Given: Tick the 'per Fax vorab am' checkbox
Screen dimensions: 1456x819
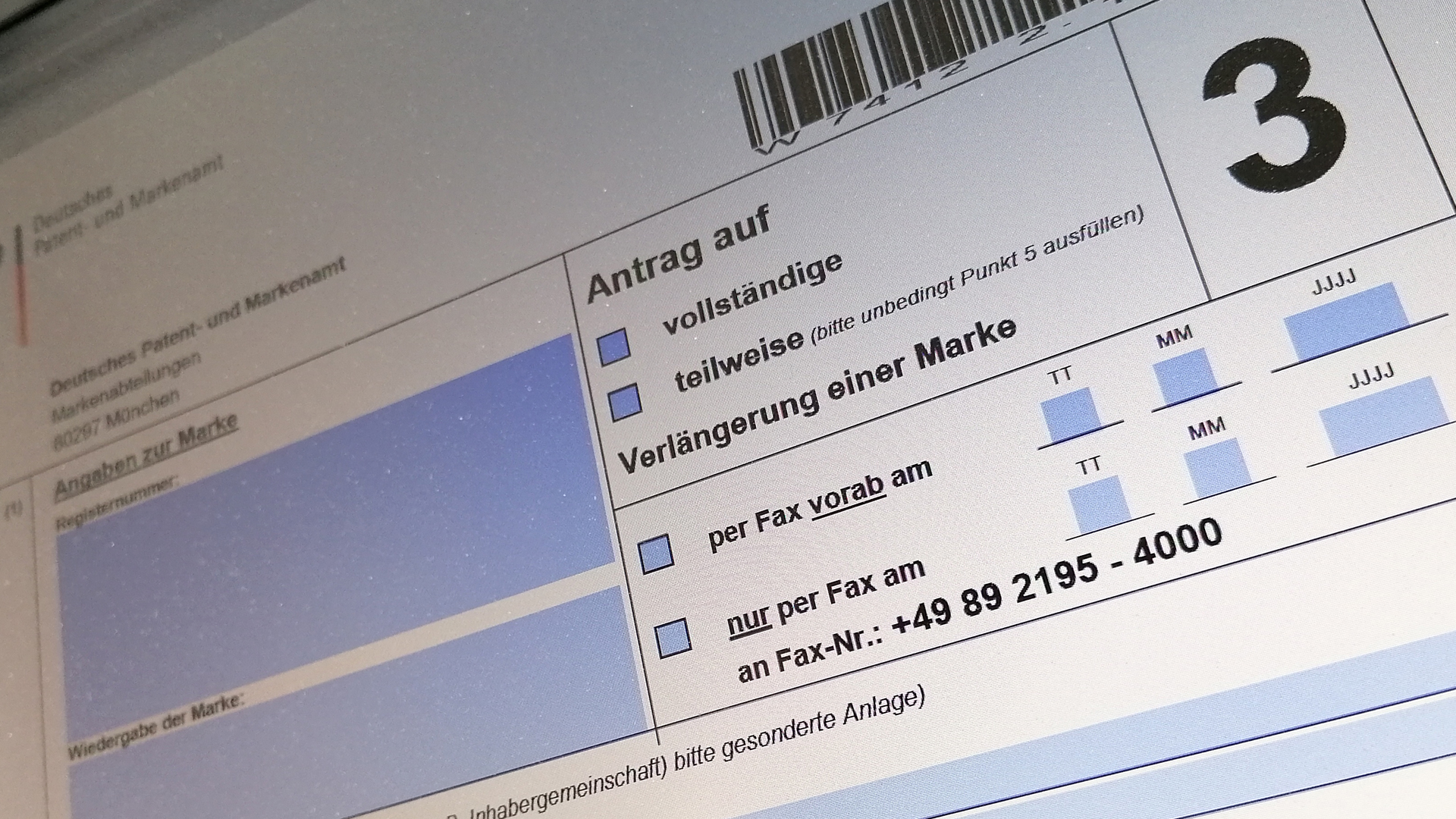Looking at the screenshot, I should pyautogui.click(x=656, y=554).
